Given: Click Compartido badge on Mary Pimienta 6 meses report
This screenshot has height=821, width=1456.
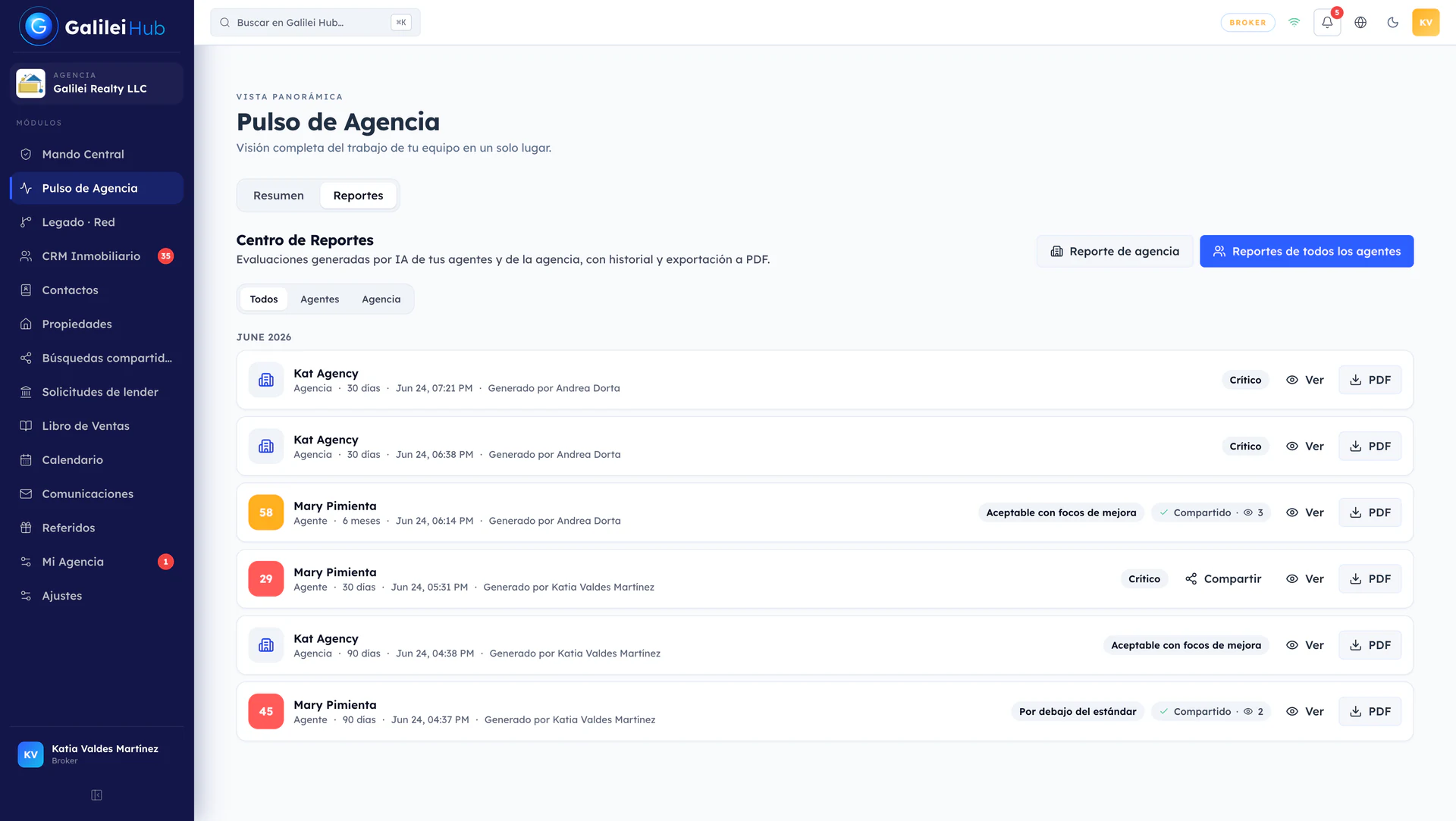Looking at the screenshot, I should (x=1211, y=513).
